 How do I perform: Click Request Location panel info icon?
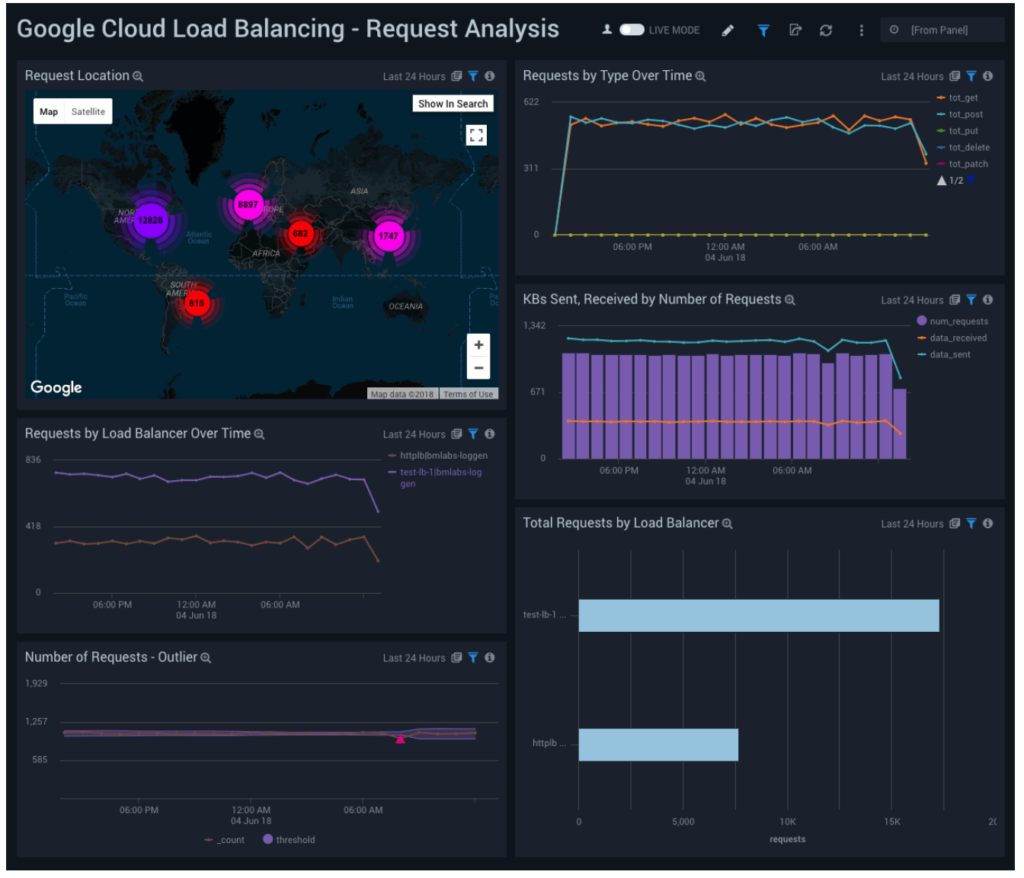coord(490,76)
